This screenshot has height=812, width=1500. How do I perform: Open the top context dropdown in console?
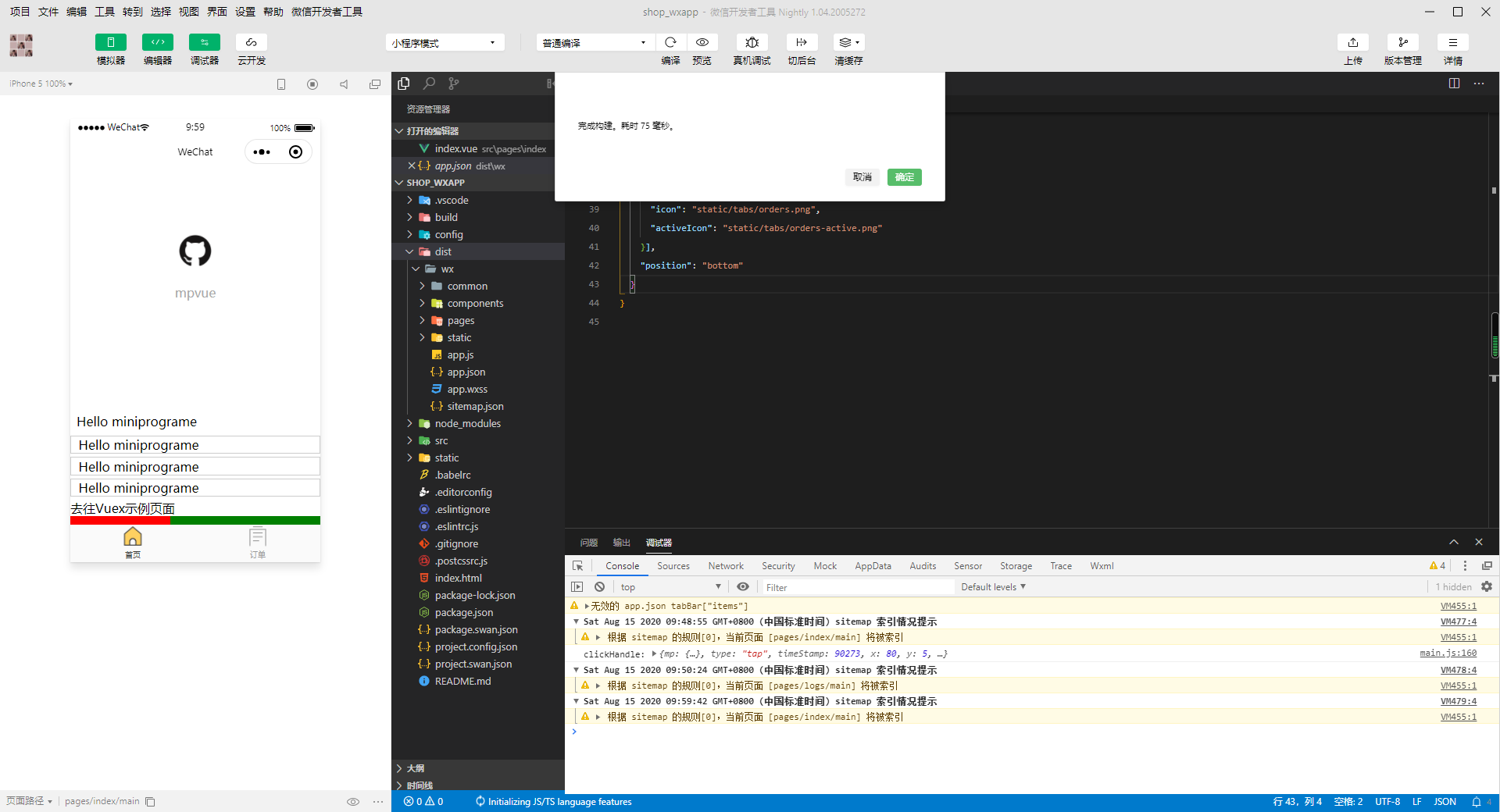click(670, 587)
